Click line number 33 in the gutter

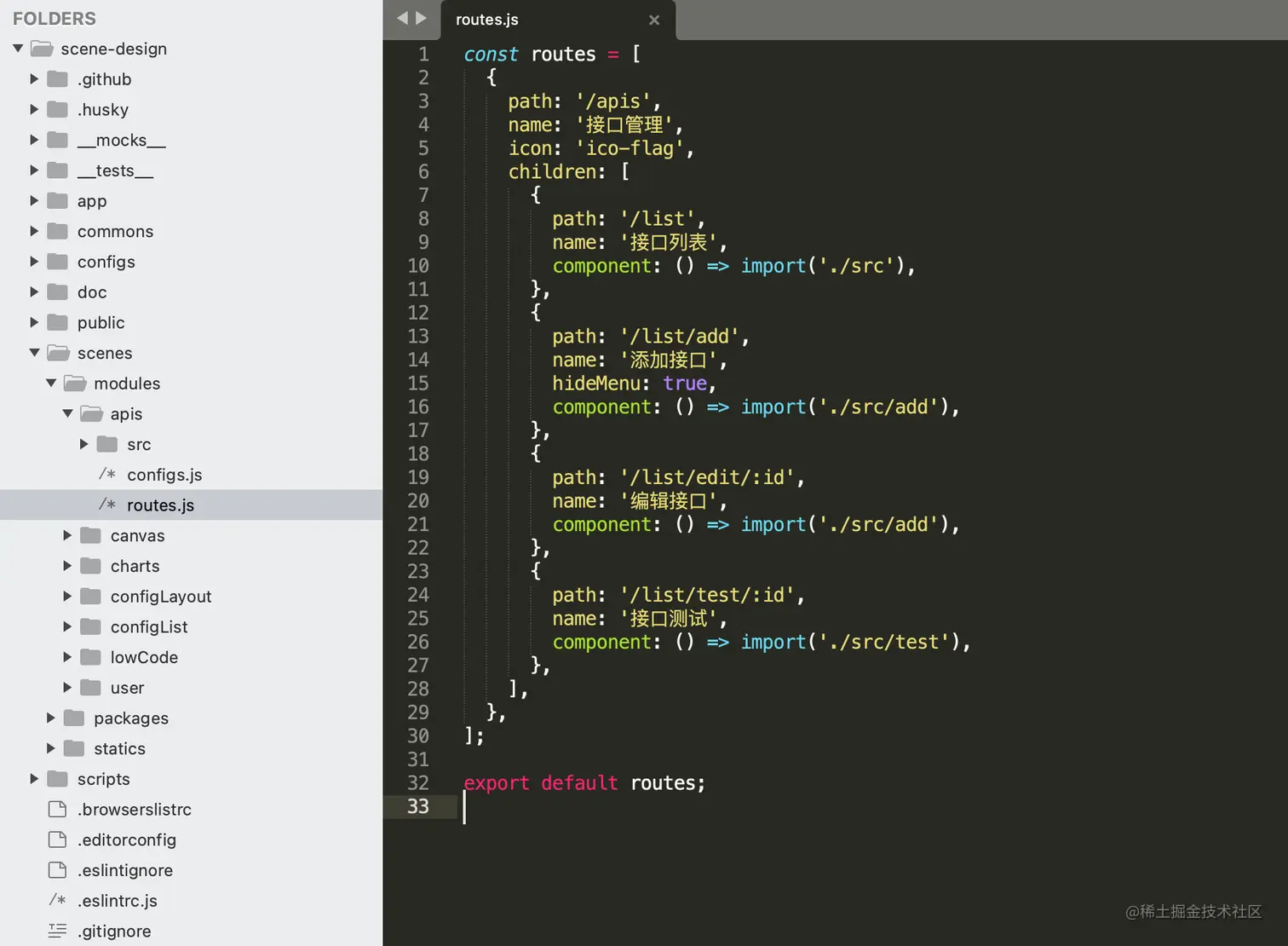click(x=418, y=806)
